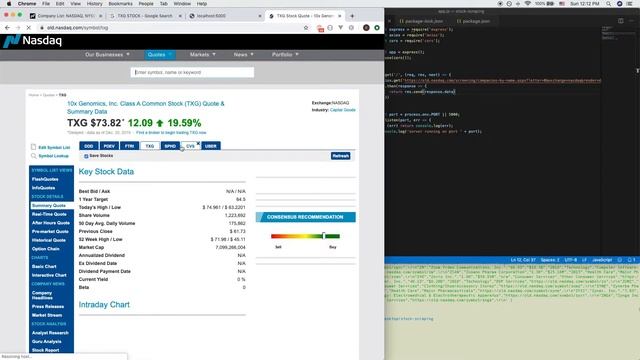
Task: Close the localhost:6000 tab
Action: click(260, 16)
